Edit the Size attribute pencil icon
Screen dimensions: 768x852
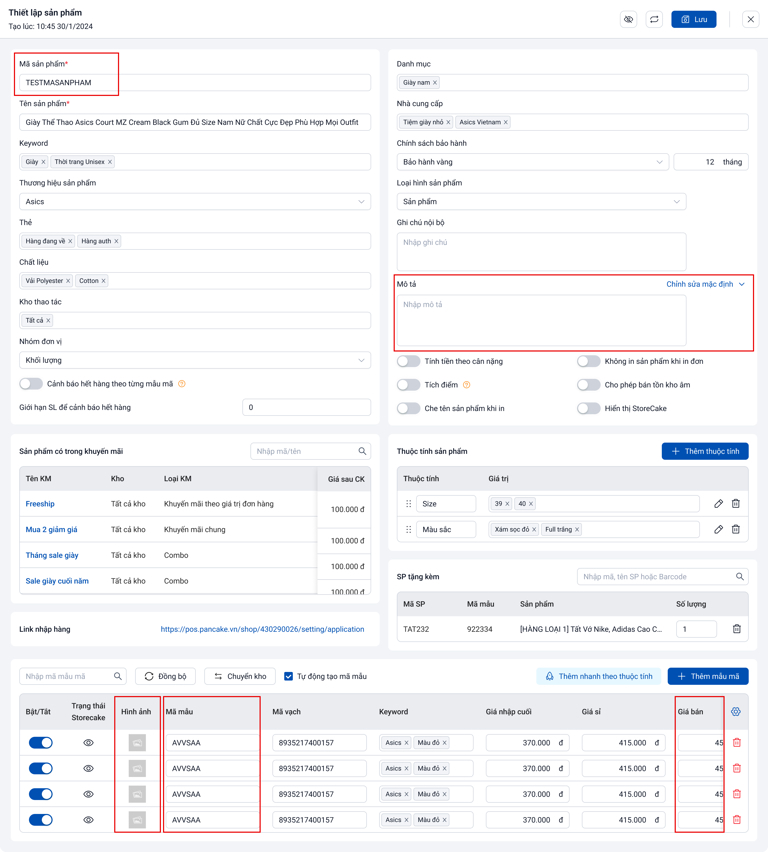pyautogui.click(x=718, y=504)
